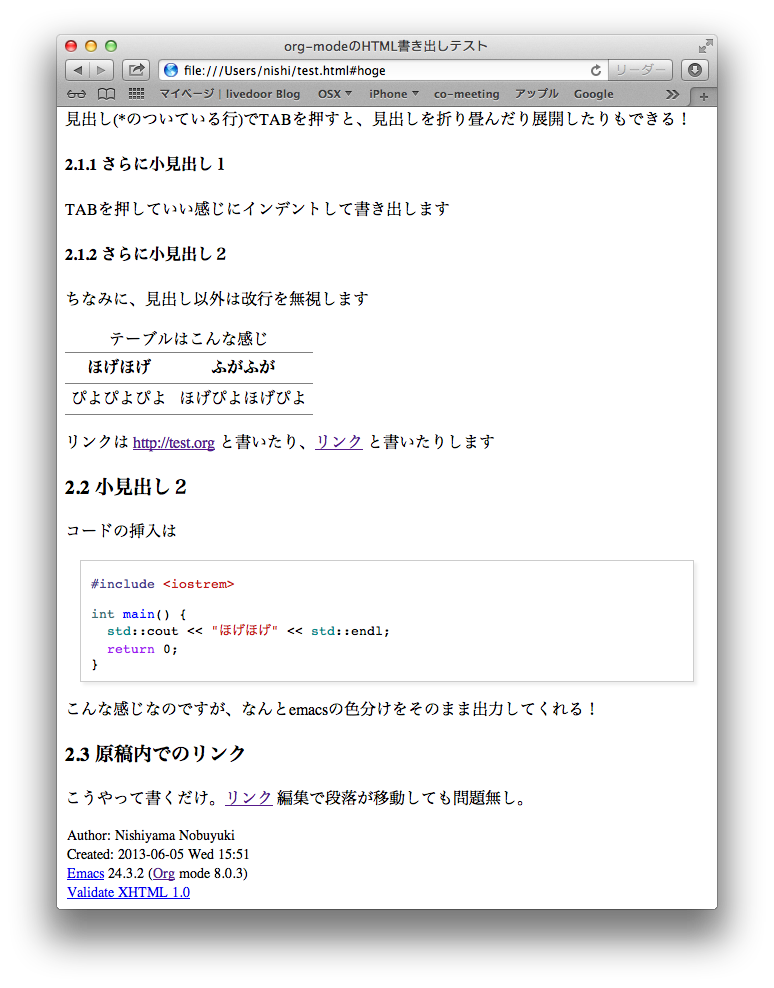Screen dimensions: 774x988
Task: Show bookmarks using the open book icon
Action: click(x=106, y=94)
